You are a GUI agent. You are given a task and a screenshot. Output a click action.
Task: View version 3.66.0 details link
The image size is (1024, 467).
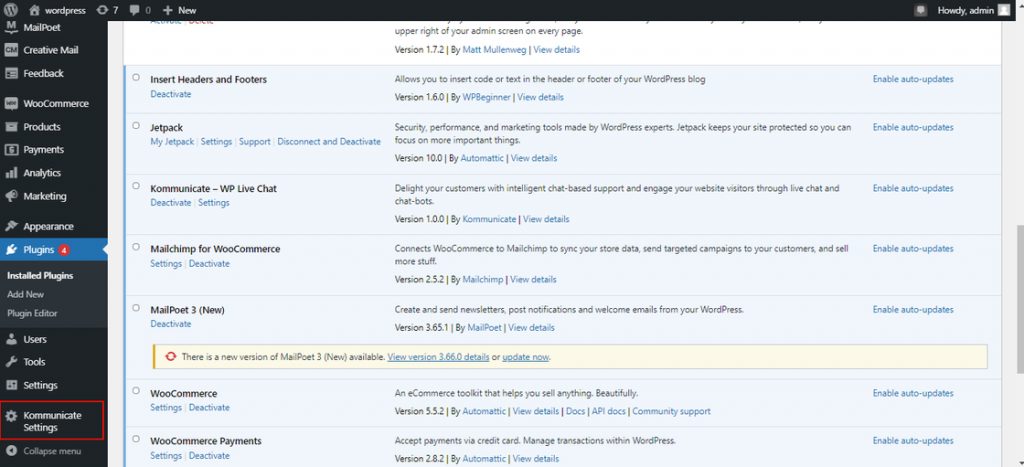(438, 357)
